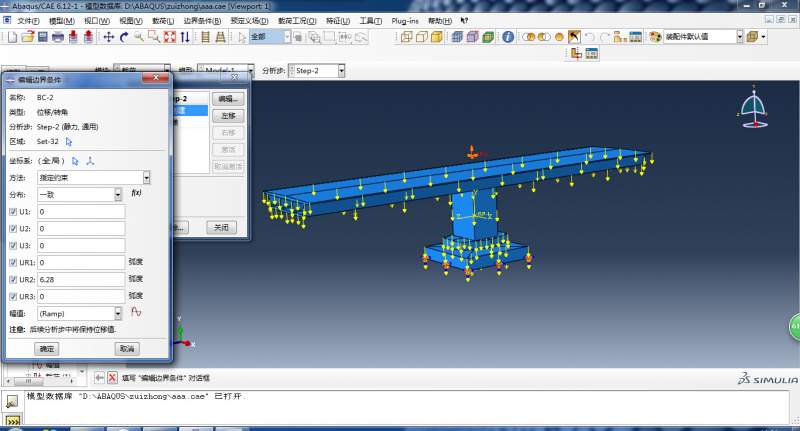Click 取消 in the edit BC dialog
The height and width of the screenshot is (431, 800).
(x=127, y=349)
